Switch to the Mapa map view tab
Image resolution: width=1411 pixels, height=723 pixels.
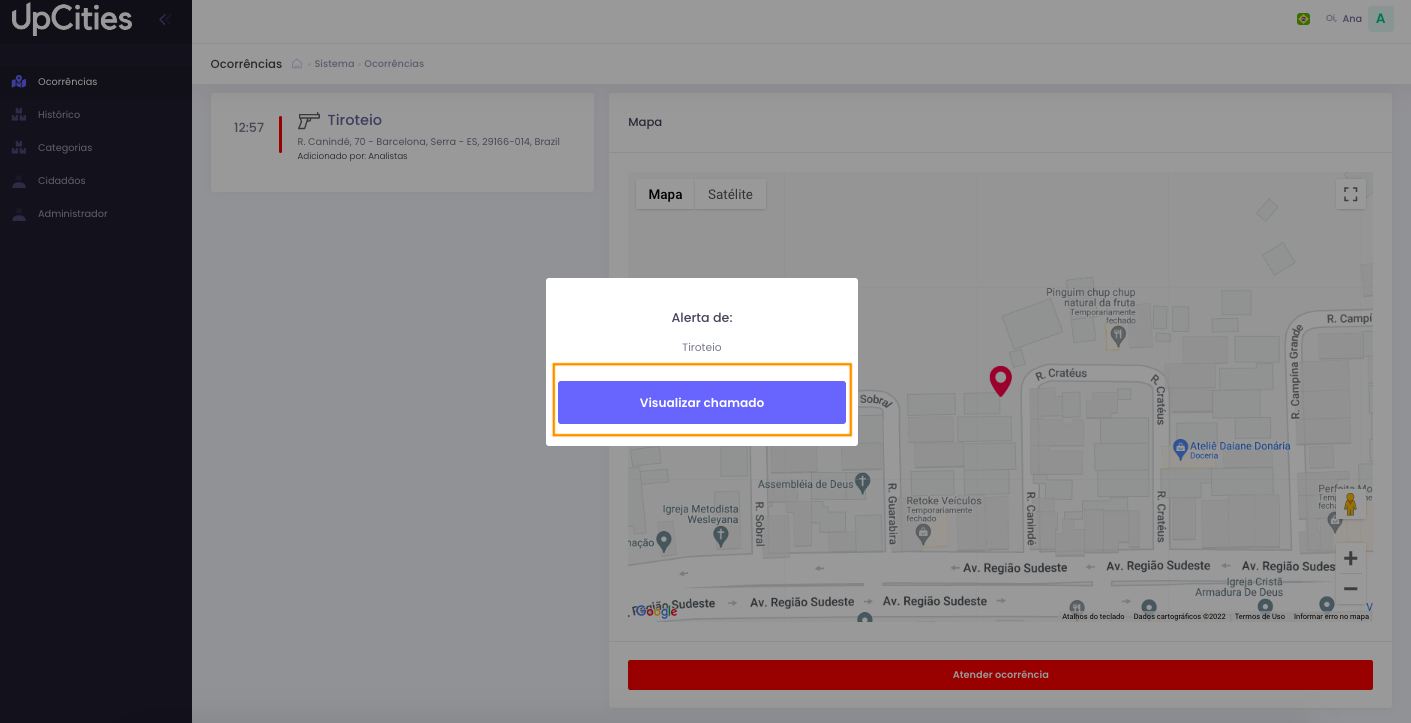pyautogui.click(x=665, y=194)
